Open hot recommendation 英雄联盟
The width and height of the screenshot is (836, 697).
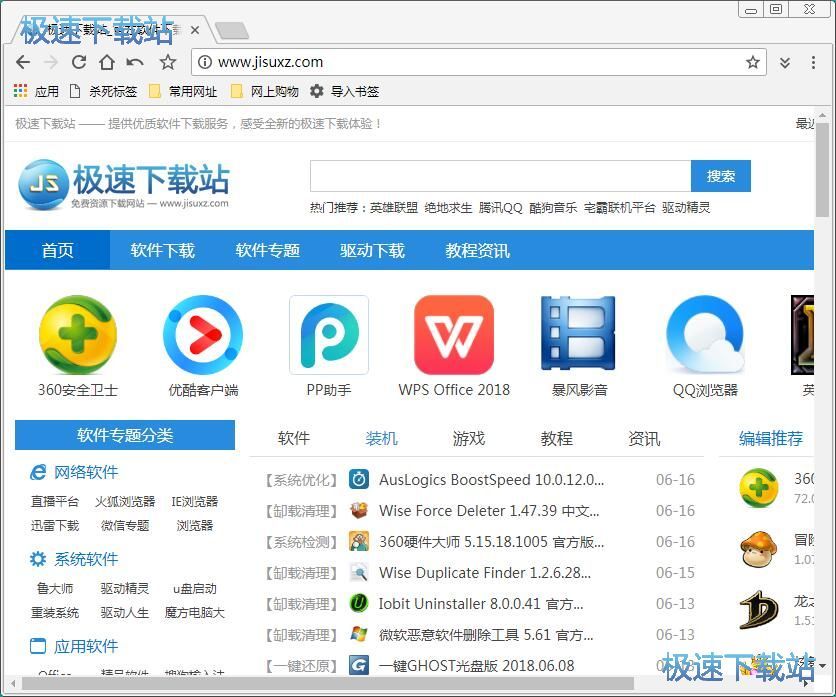(394, 207)
